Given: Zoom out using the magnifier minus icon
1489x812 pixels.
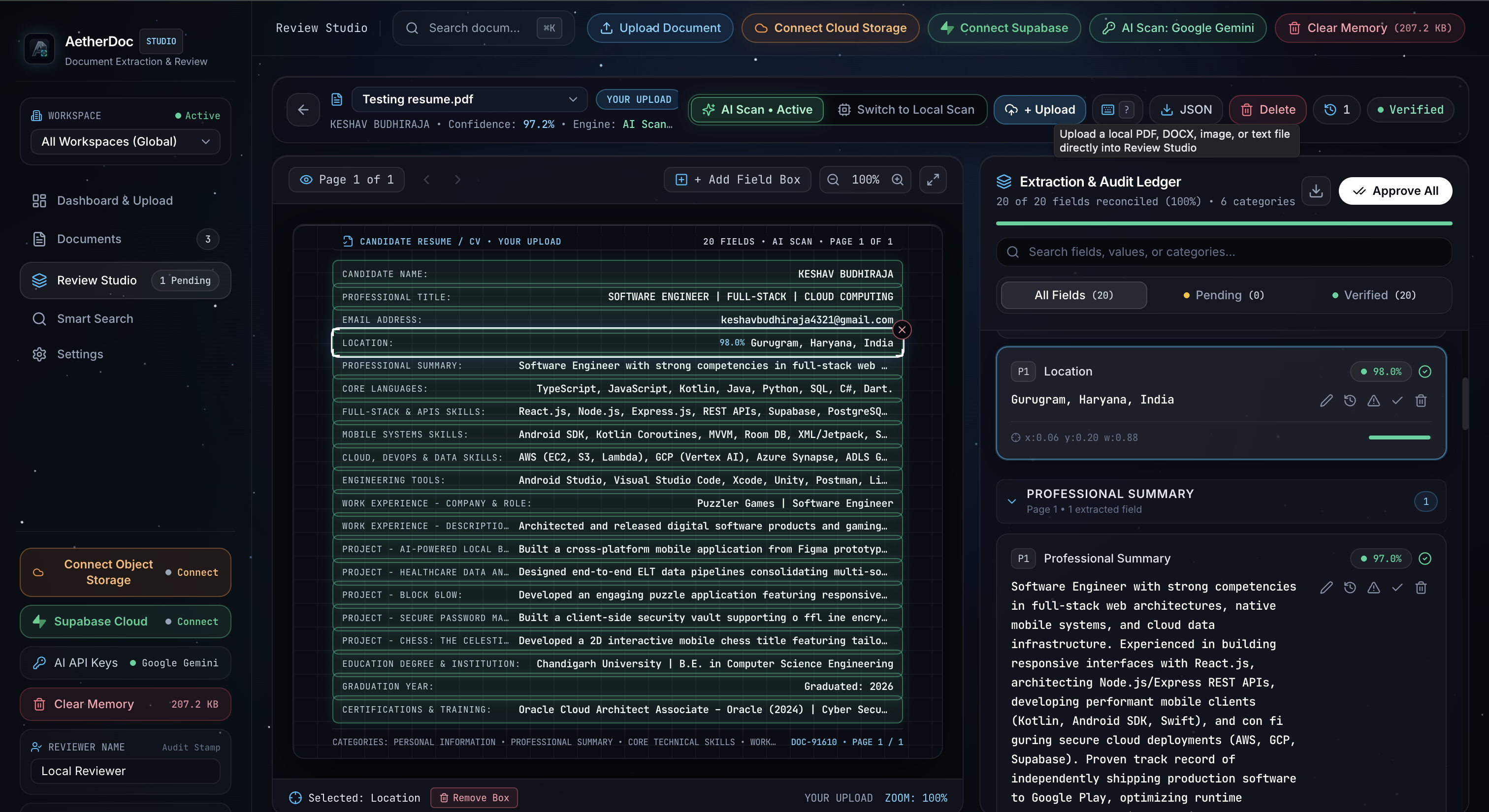Looking at the screenshot, I should [x=833, y=180].
